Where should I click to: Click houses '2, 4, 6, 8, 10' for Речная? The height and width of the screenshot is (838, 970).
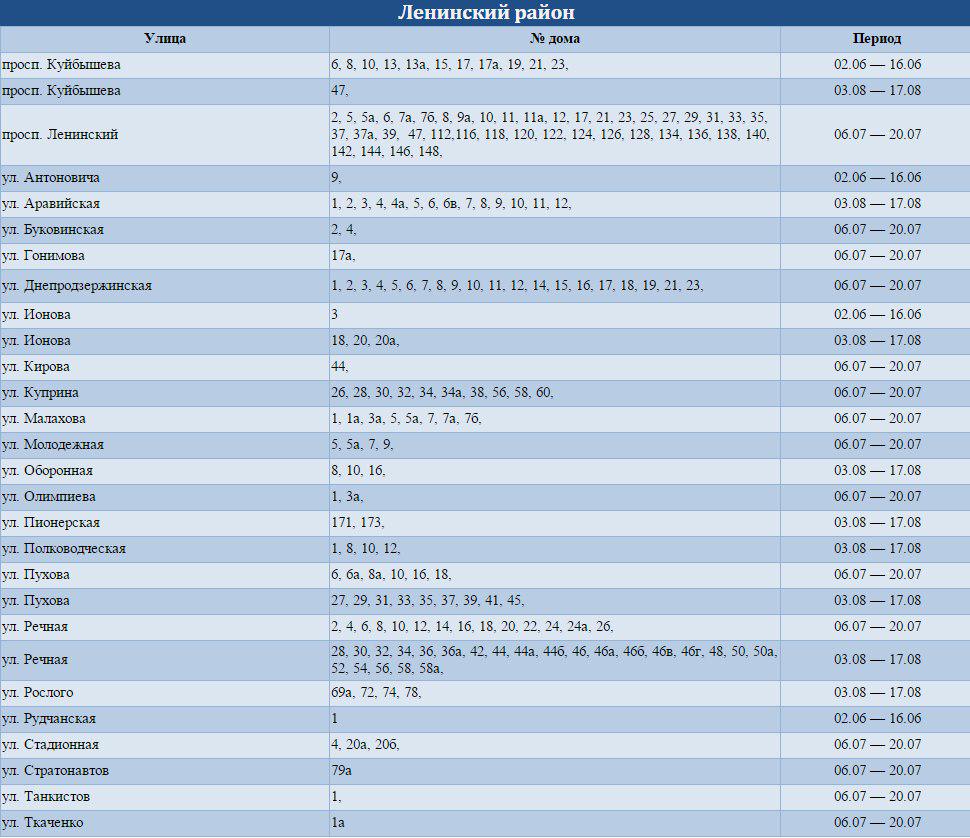point(472,626)
